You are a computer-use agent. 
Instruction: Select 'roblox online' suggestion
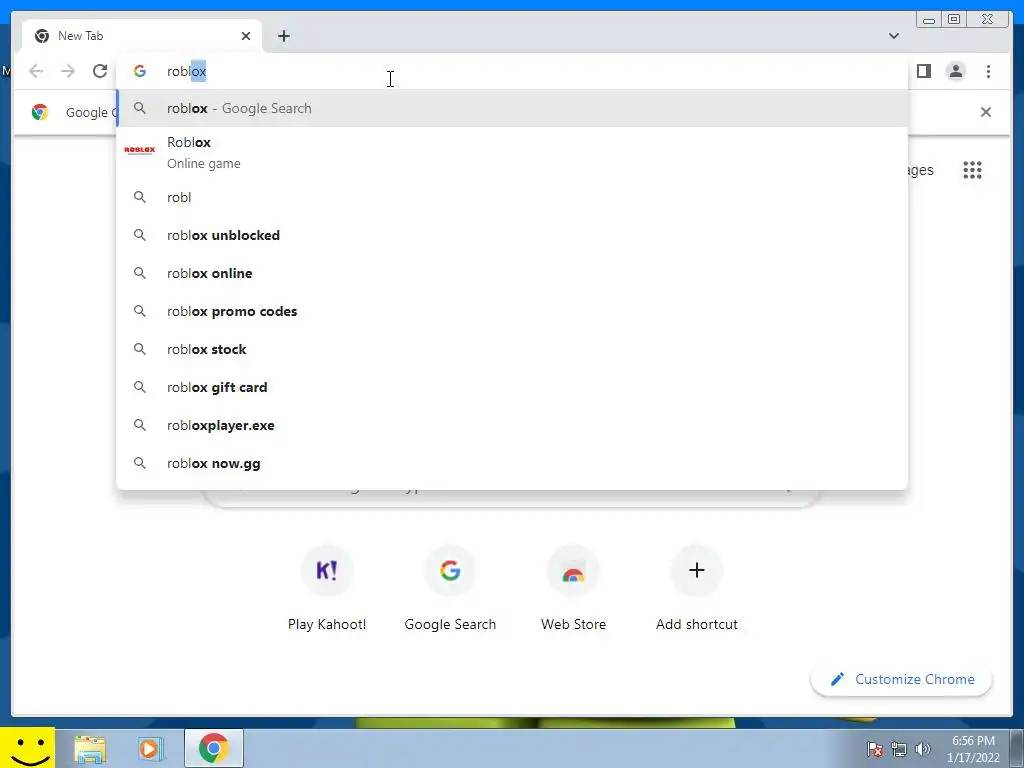[x=512, y=273]
